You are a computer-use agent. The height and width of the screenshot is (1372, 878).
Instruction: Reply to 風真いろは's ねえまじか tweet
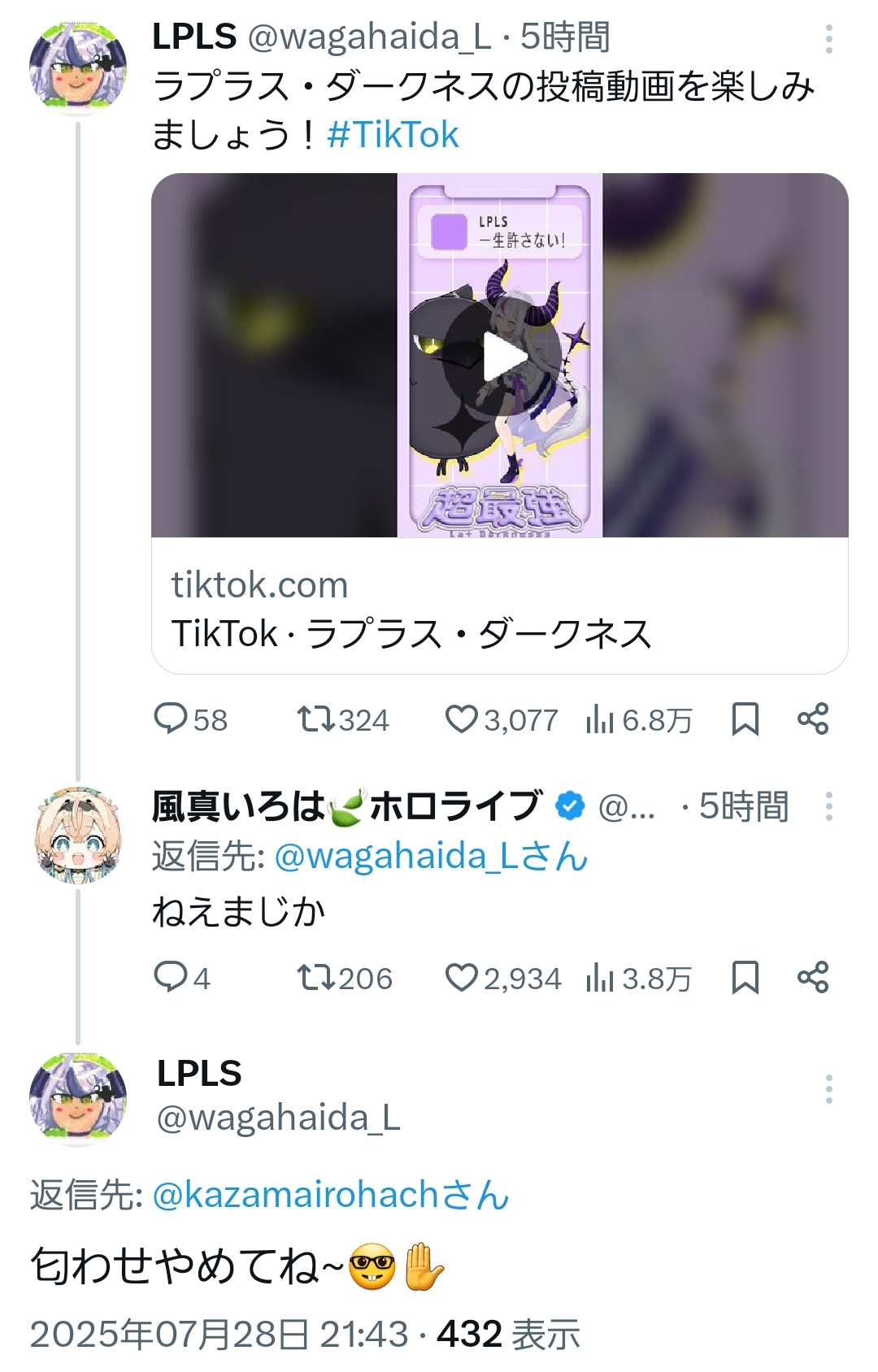pos(171,978)
